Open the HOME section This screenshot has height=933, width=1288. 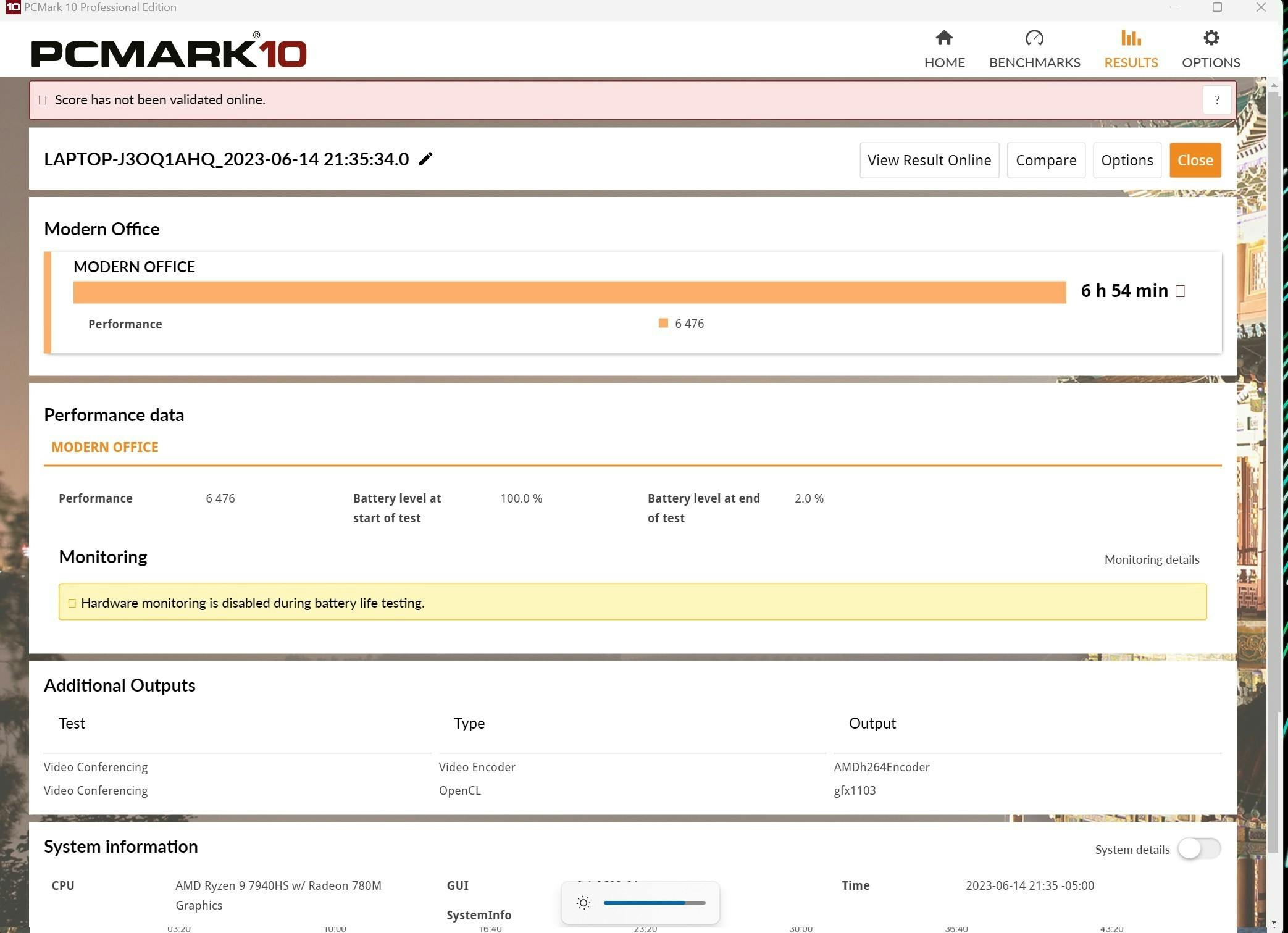(944, 49)
